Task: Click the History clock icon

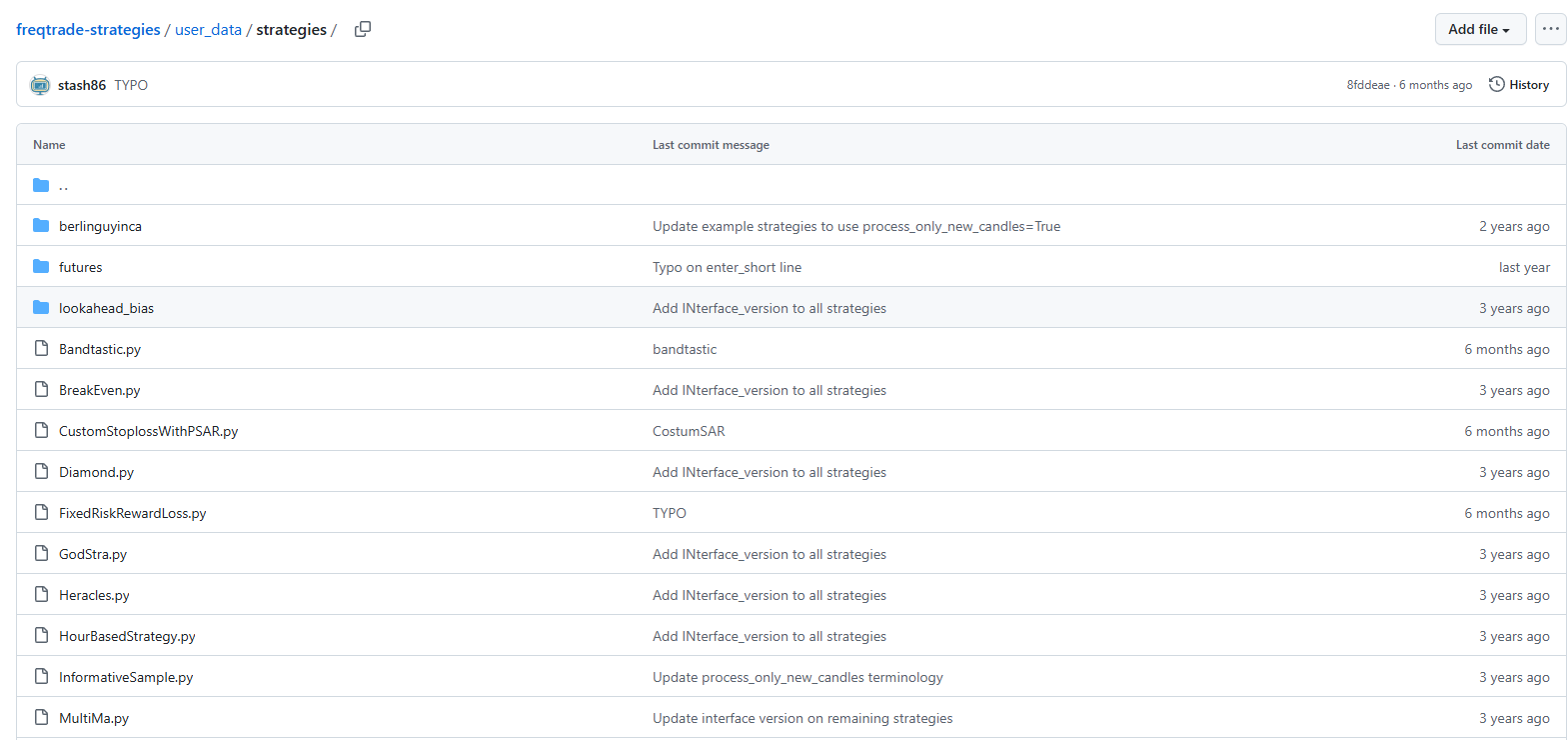Action: coord(1496,85)
